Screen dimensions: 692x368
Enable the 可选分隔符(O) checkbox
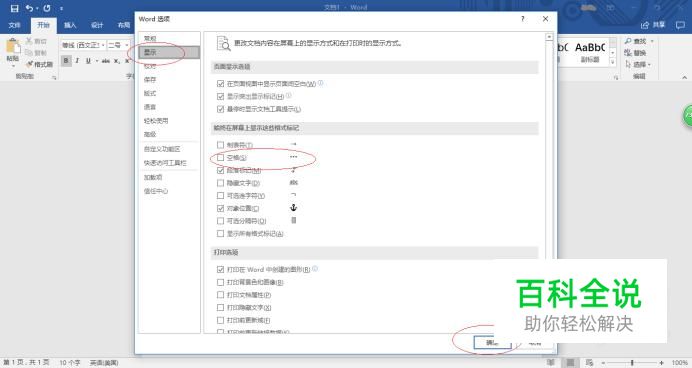click(x=220, y=221)
